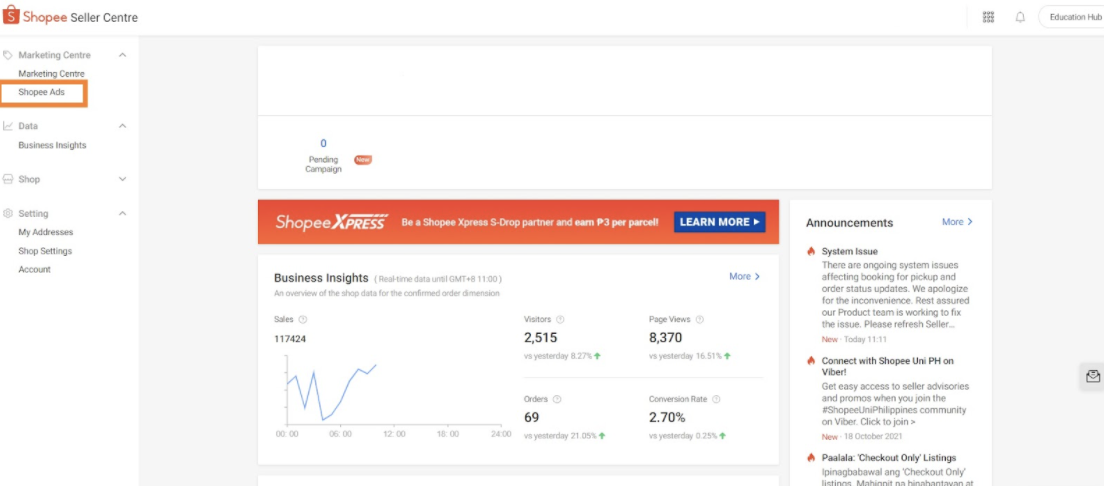Open More link in Business Insights
The height and width of the screenshot is (486, 1104).
point(745,277)
